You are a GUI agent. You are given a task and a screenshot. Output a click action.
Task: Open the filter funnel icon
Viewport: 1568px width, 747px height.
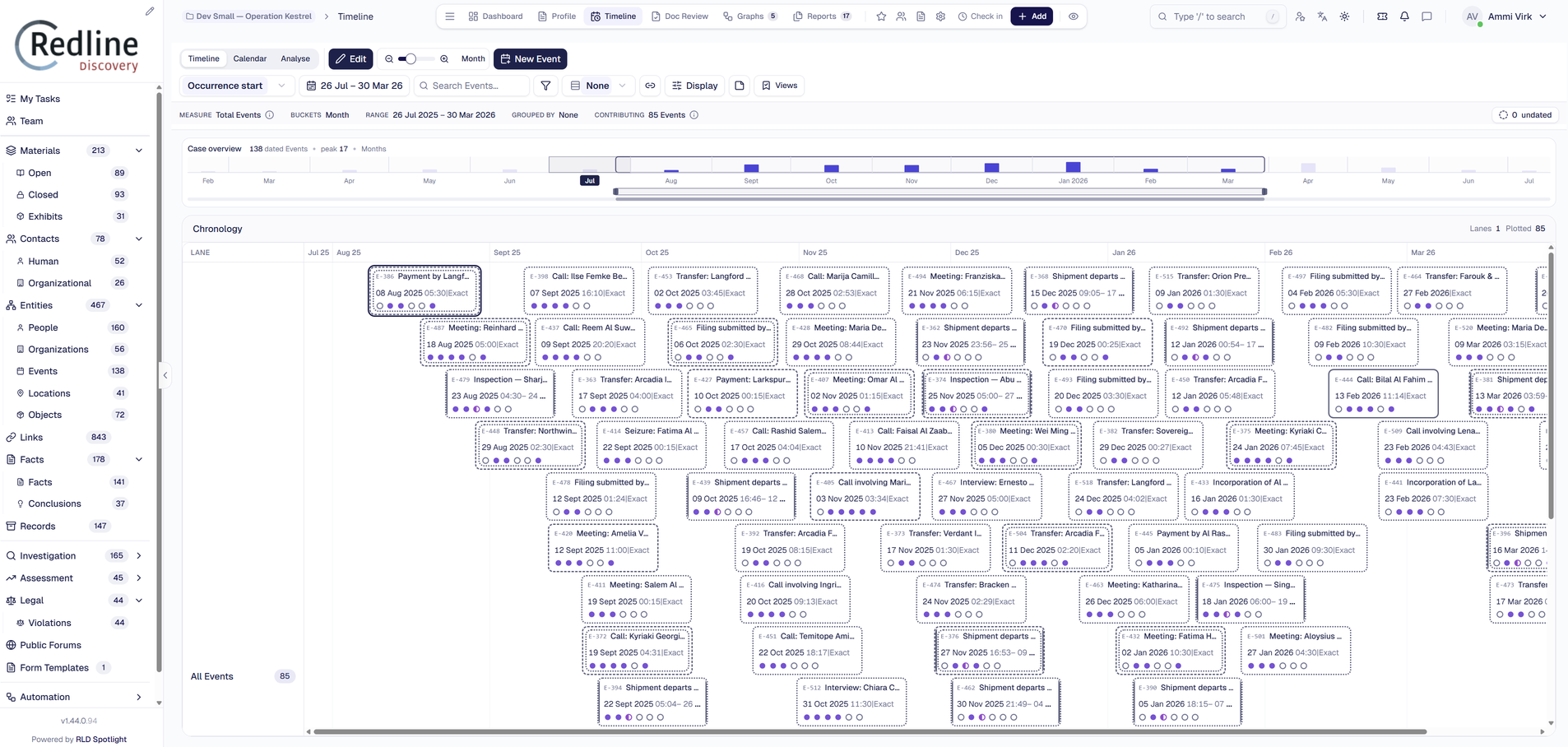[545, 86]
